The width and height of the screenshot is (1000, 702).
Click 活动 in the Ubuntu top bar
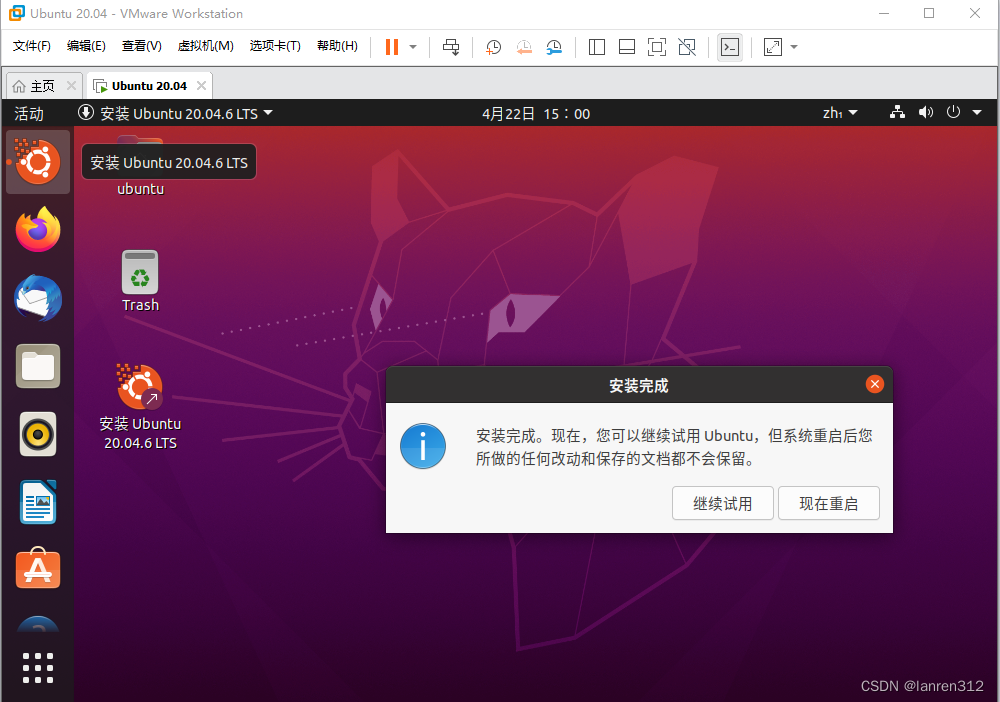coord(29,113)
